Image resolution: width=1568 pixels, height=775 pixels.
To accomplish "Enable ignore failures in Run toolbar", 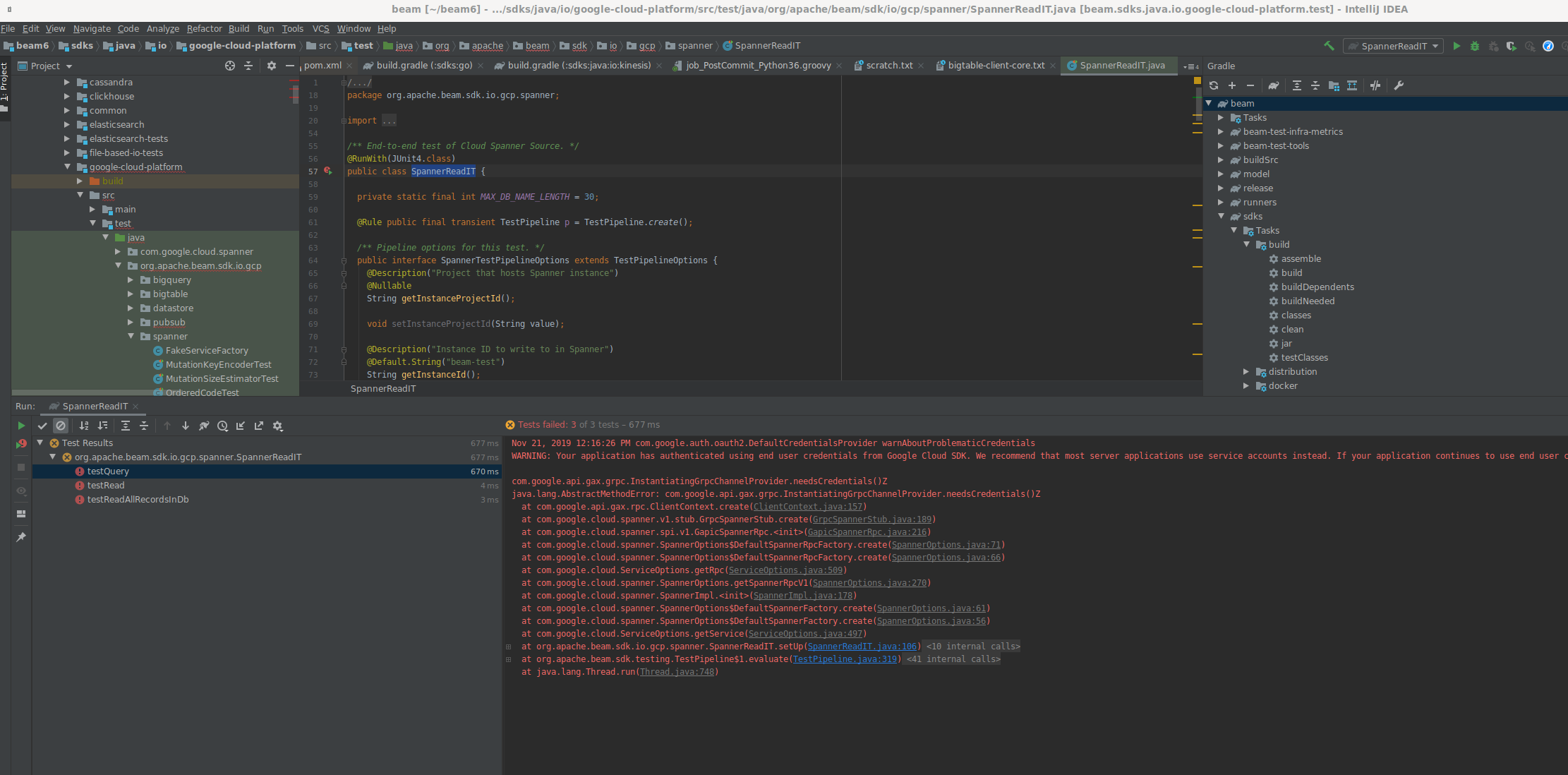I will tap(61, 426).
